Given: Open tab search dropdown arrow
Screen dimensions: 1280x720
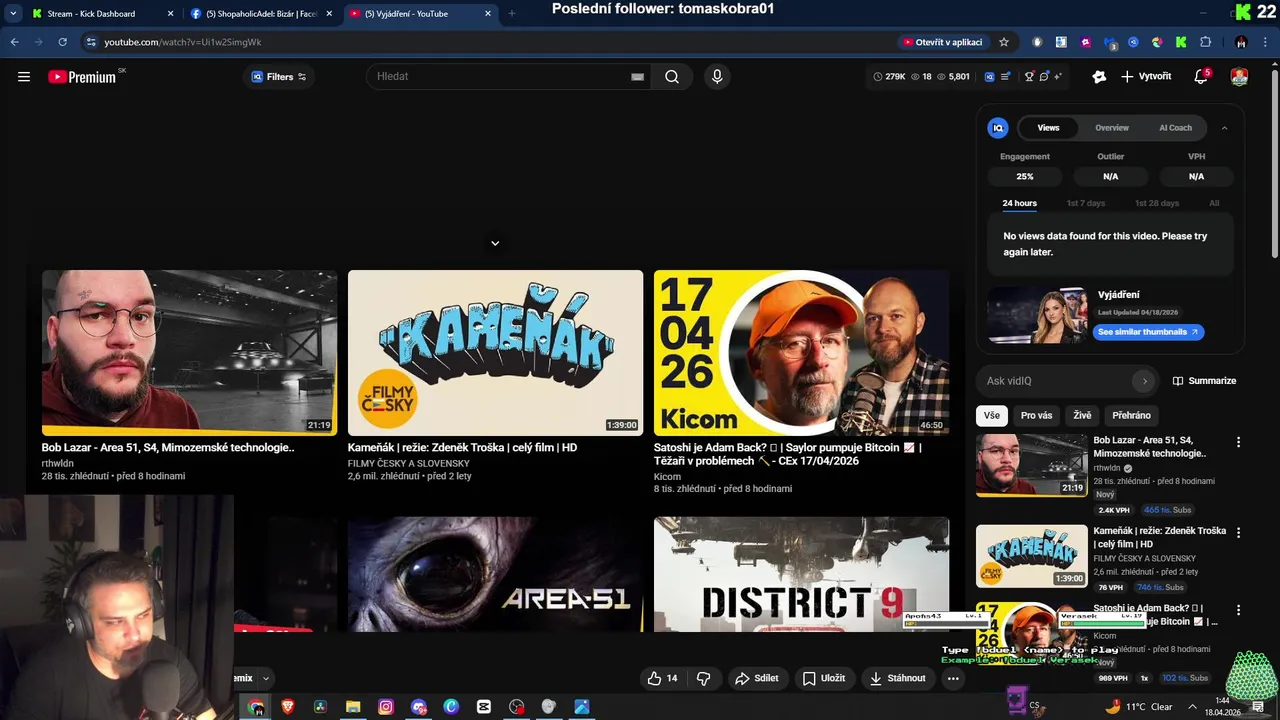Looking at the screenshot, I should coord(13,14).
